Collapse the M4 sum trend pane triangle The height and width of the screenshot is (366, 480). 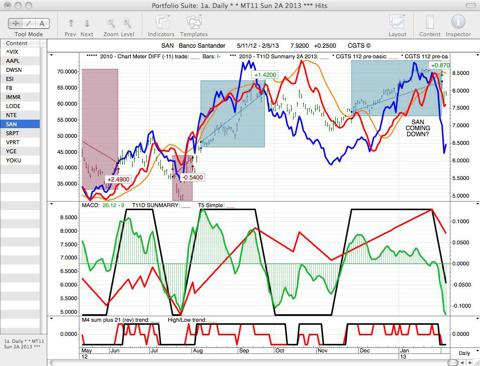[51, 318]
